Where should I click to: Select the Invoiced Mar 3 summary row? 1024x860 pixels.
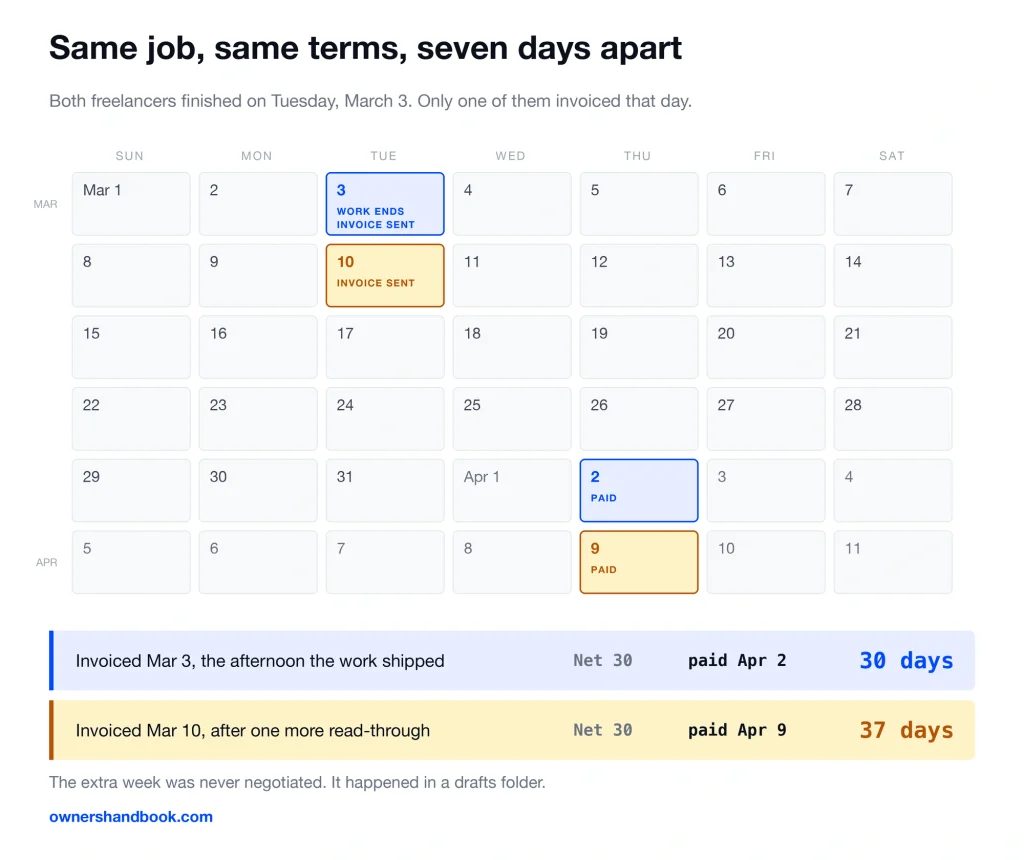512,660
